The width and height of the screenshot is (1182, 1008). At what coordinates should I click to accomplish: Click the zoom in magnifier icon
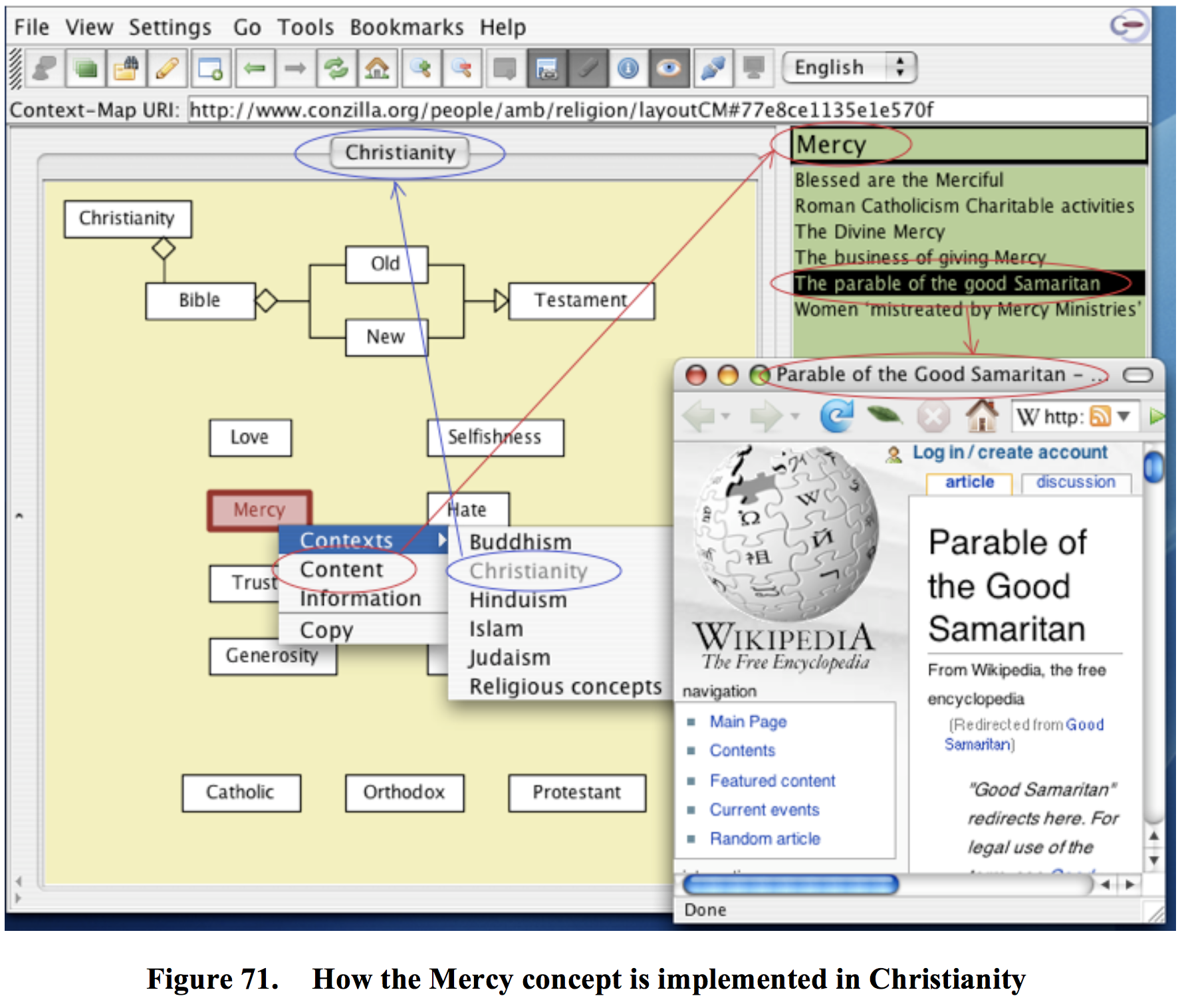click(420, 68)
